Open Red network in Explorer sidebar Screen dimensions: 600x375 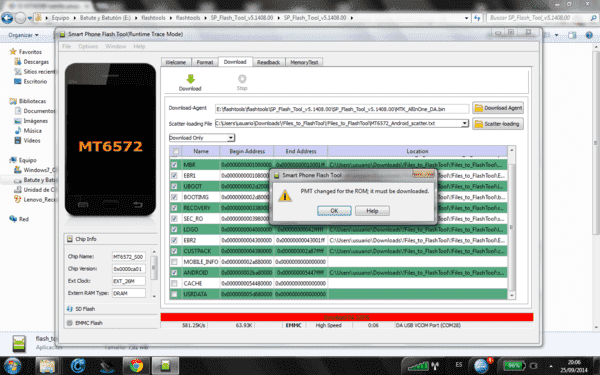pos(24,219)
